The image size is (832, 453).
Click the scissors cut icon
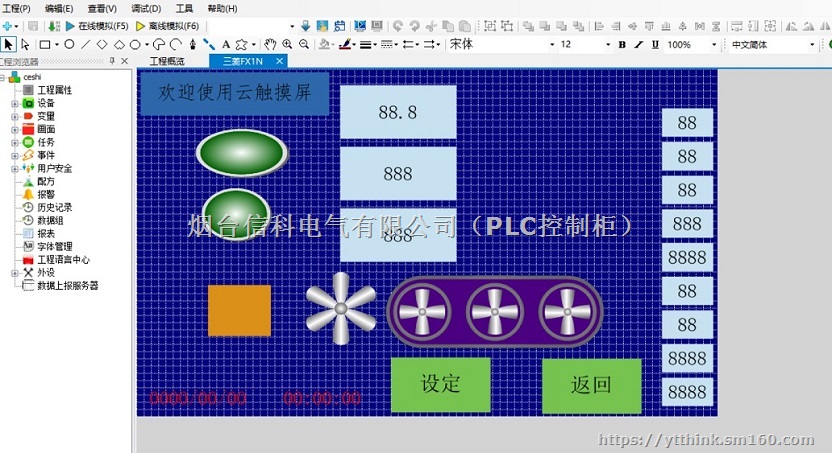431,26
